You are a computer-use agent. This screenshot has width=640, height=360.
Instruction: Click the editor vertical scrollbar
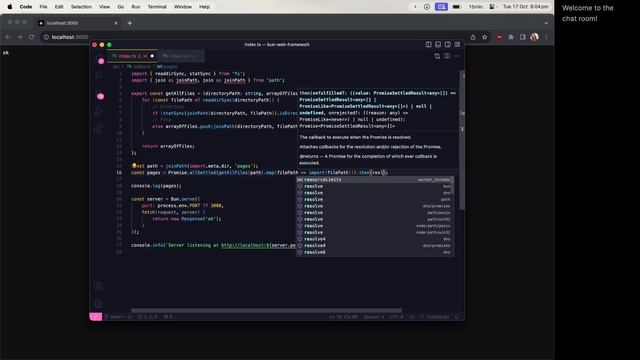pyautogui.click(x=462, y=141)
